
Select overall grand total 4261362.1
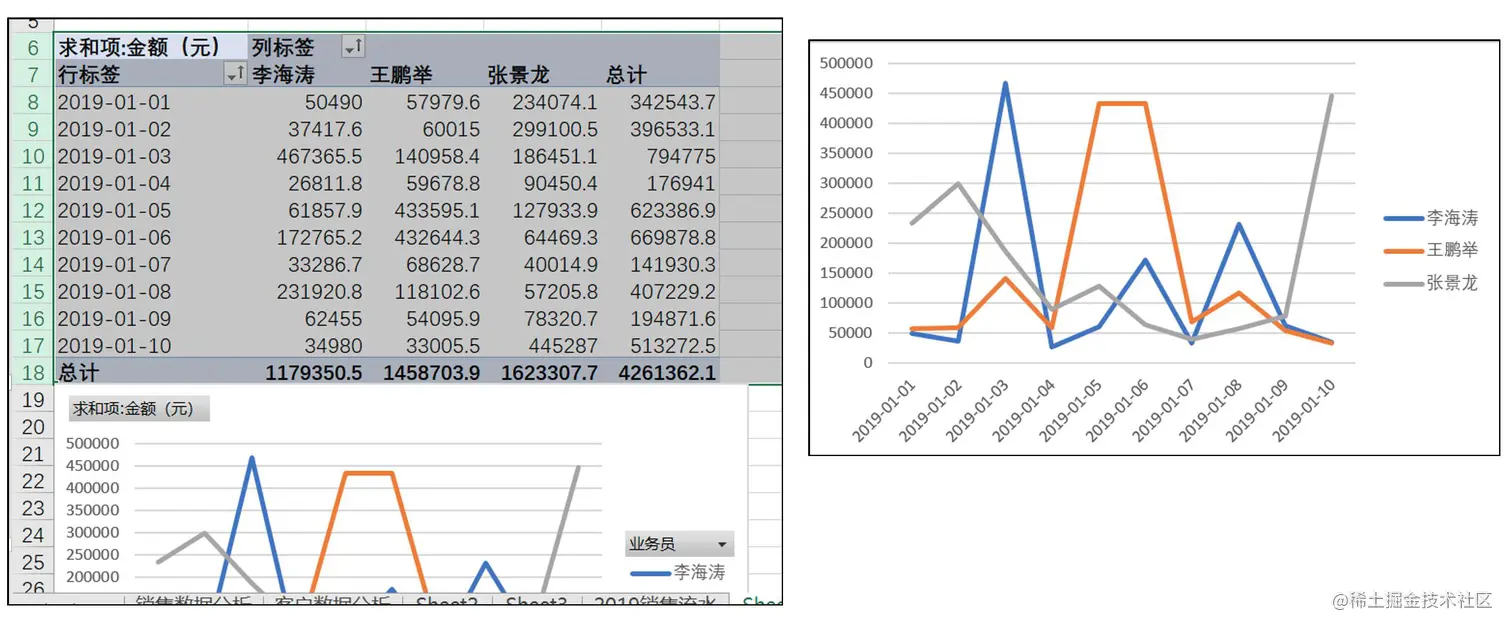point(667,373)
